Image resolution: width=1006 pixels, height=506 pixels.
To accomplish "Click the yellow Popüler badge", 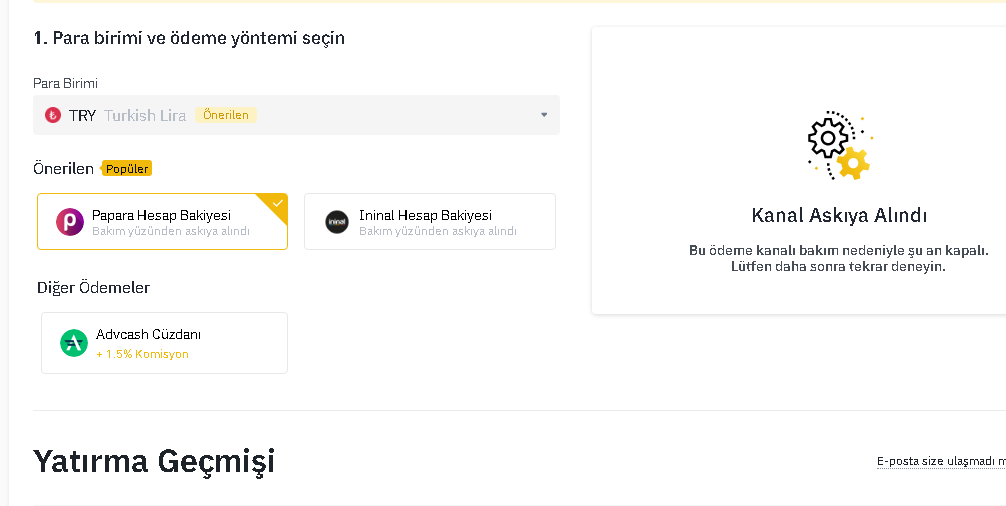I will coord(126,169).
